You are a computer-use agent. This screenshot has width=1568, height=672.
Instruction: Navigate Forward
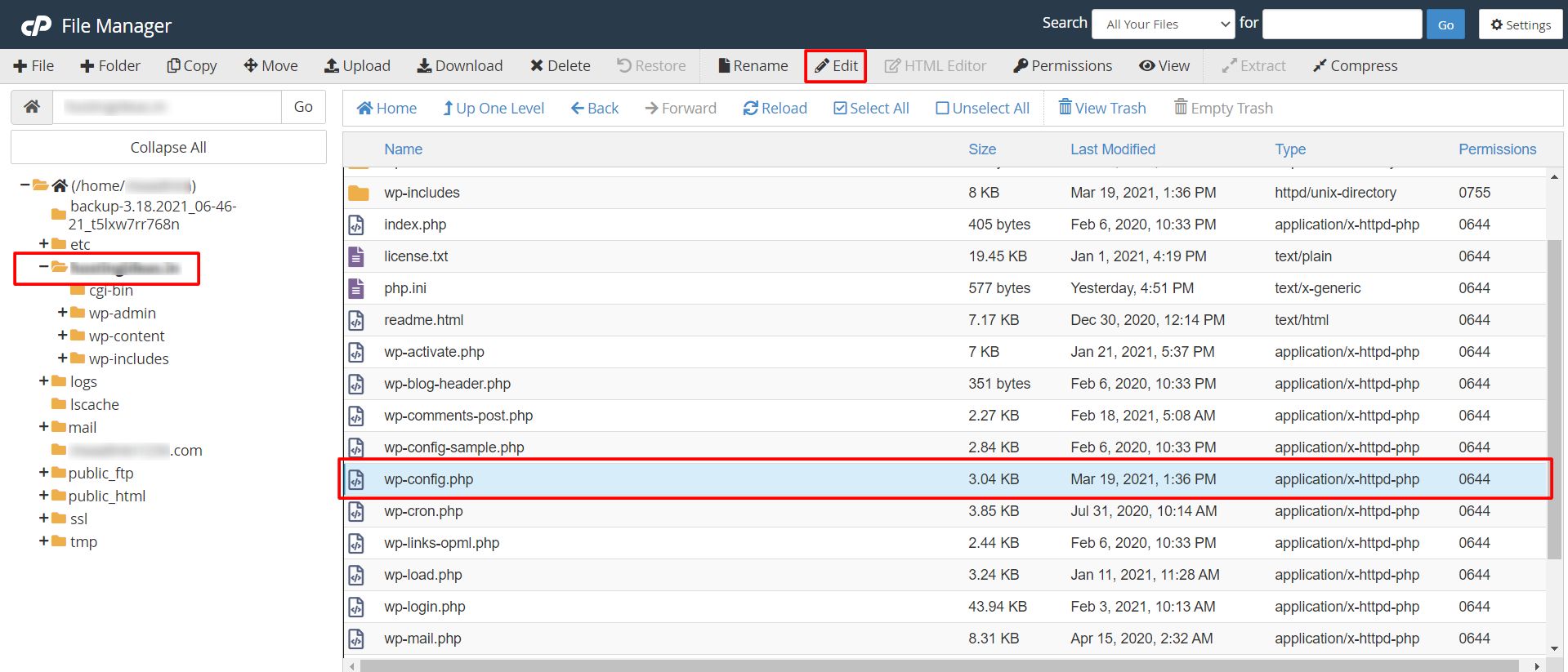681,108
